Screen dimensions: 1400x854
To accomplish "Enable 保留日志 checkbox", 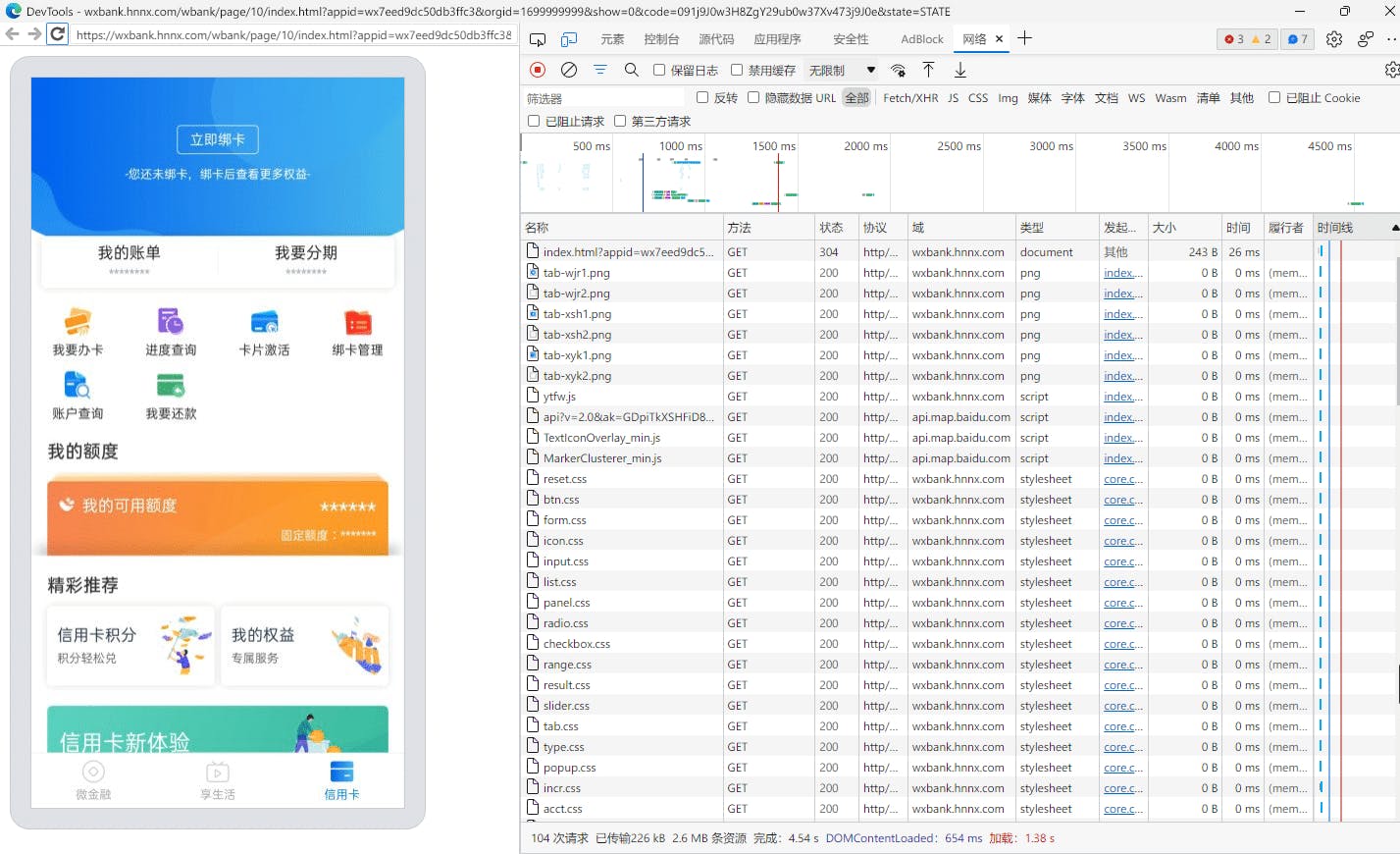I will [x=659, y=70].
